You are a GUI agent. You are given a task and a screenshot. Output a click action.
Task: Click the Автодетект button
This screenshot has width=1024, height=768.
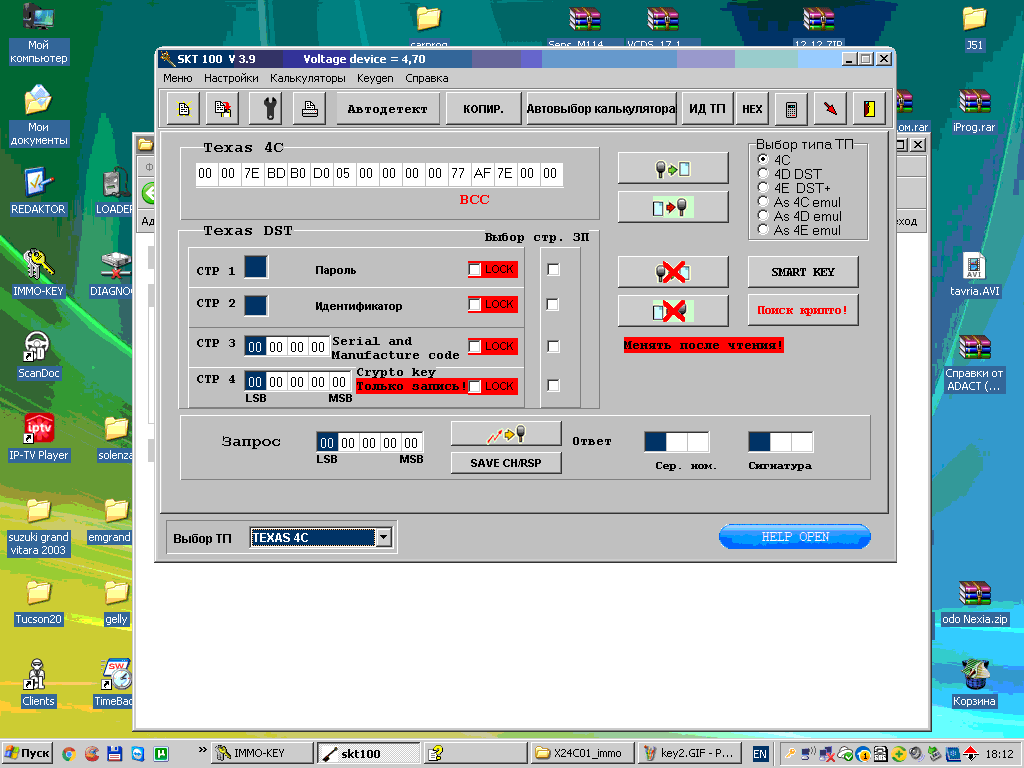pyautogui.click(x=387, y=108)
